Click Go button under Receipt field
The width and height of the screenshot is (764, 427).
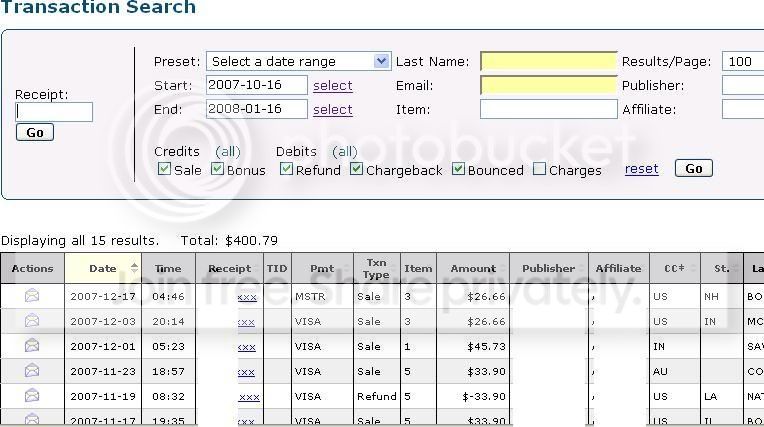coord(35,133)
